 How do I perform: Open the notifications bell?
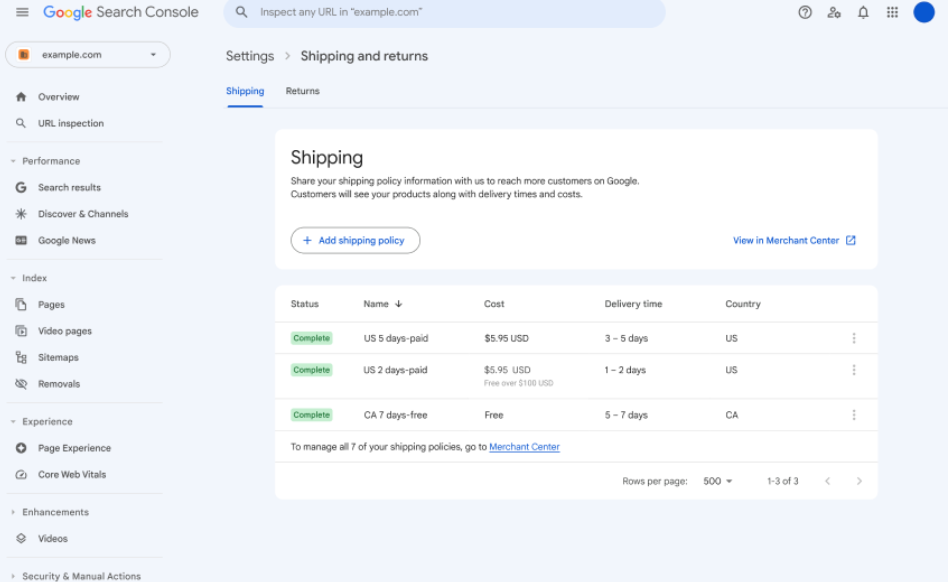(863, 12)
